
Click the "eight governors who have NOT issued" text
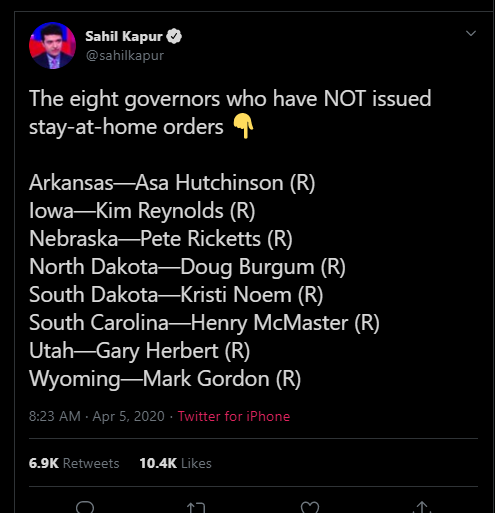click(250, 99)
